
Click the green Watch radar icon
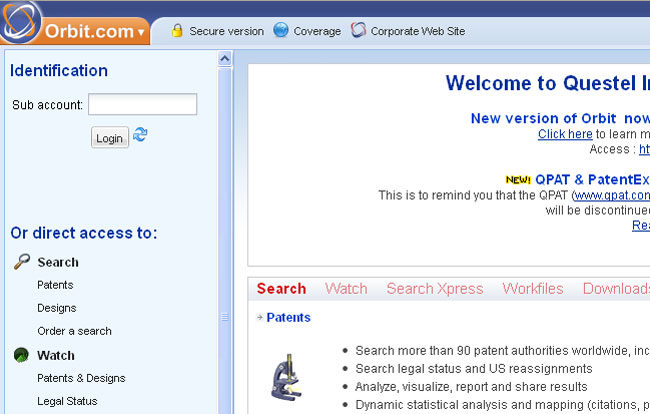21,355
